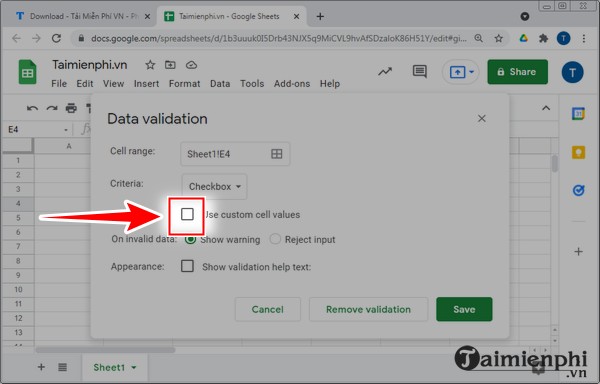The image size is (600, 384).
Task: Open the Sheet1 tab dropdown arrow
Action: (x=134, y=368)
